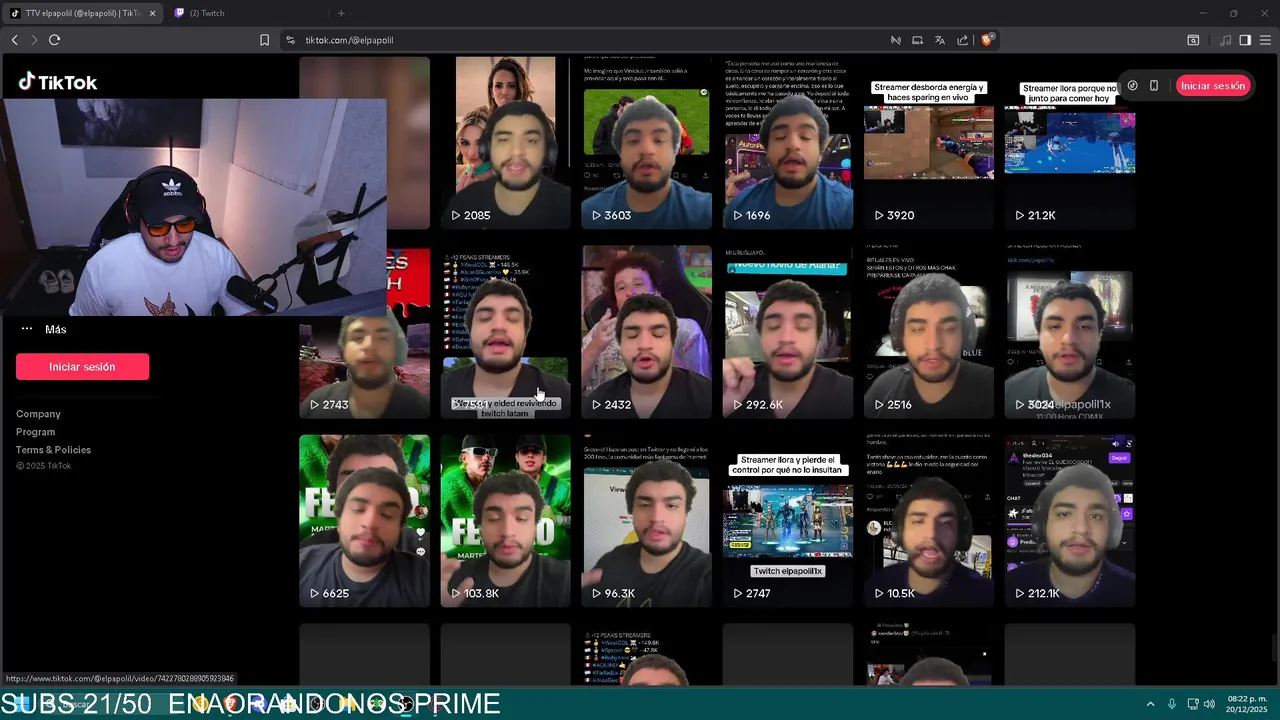Screen dimensions: 1280x720
Task: Reload the TikTok page
Action: click(55, 40)
